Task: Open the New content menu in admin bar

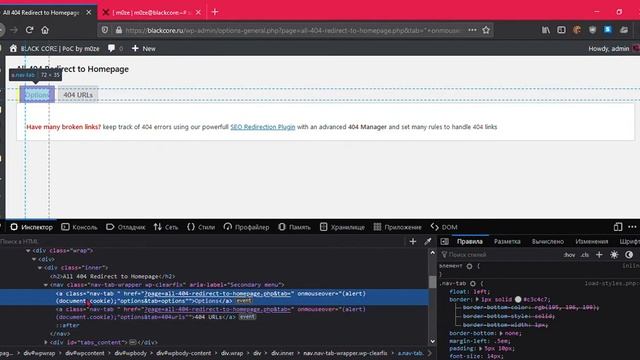Action: pos(144,49)
